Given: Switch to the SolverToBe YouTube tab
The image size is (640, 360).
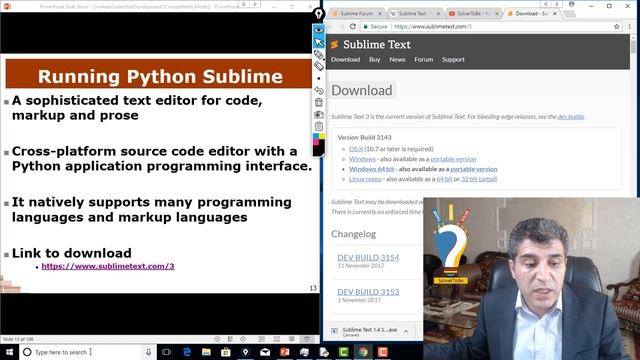Looking at the screenshot, I should click(x=473, y=13).
